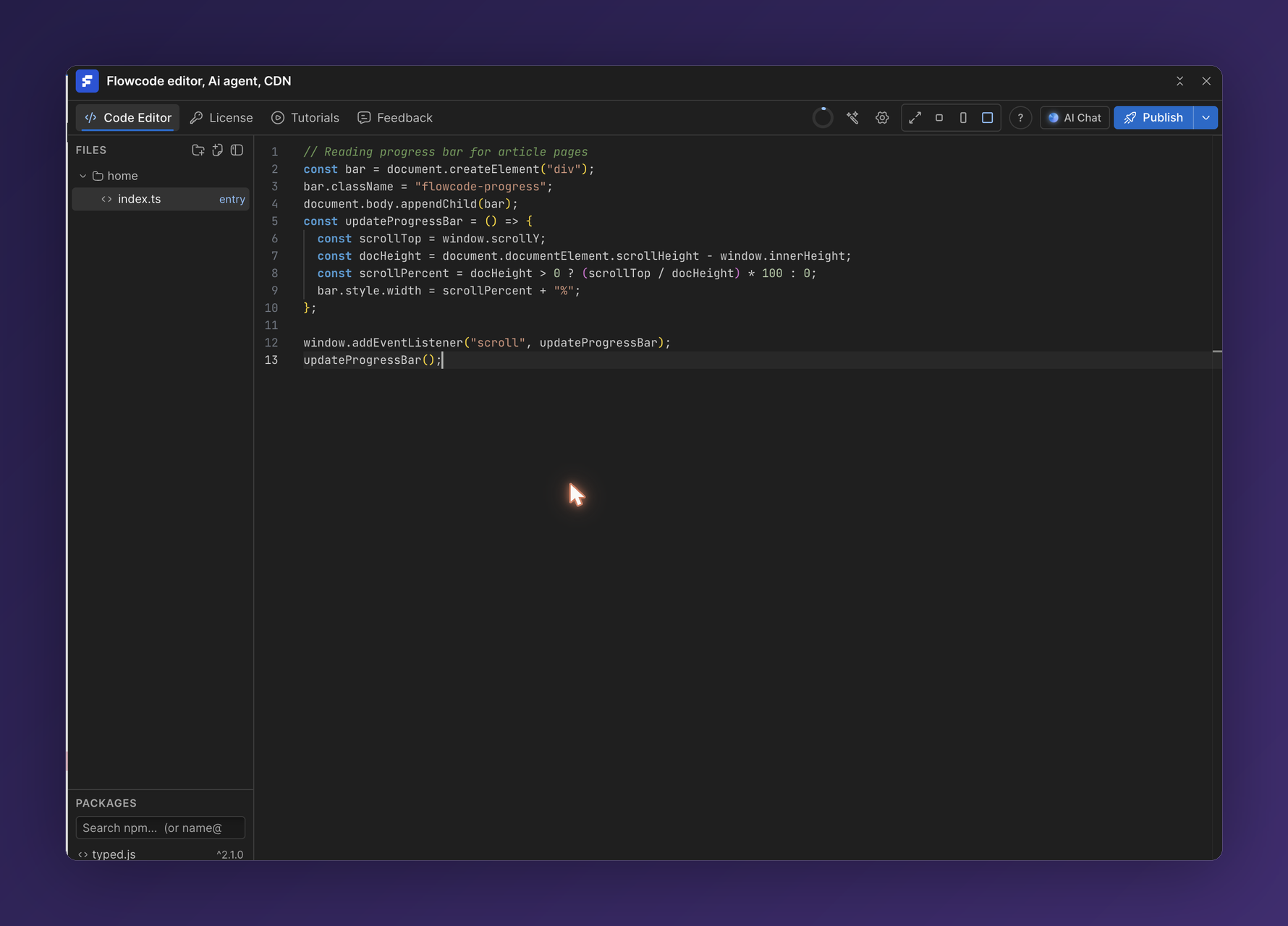Open AI Chat panel
Screen dimensions: 1288x926
pos(1075,117)
